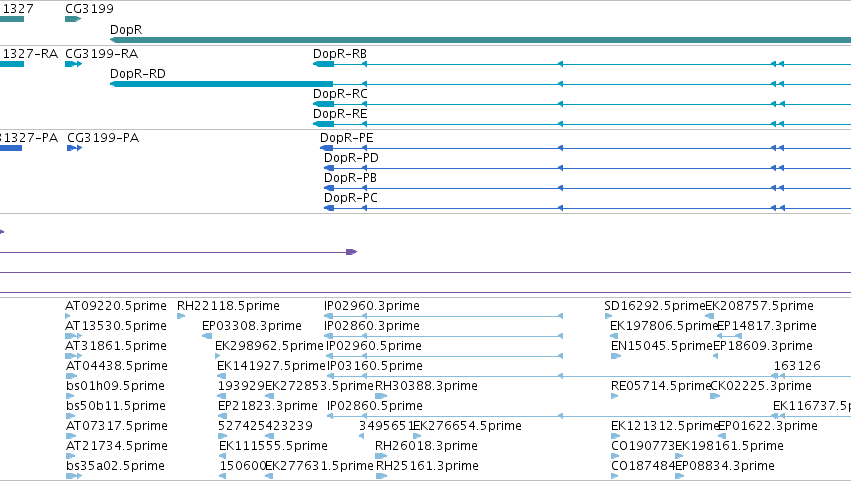Open the EP21823.3prime EST label
851x481 pixels.
pyautogui.click(x=268, y=407)
